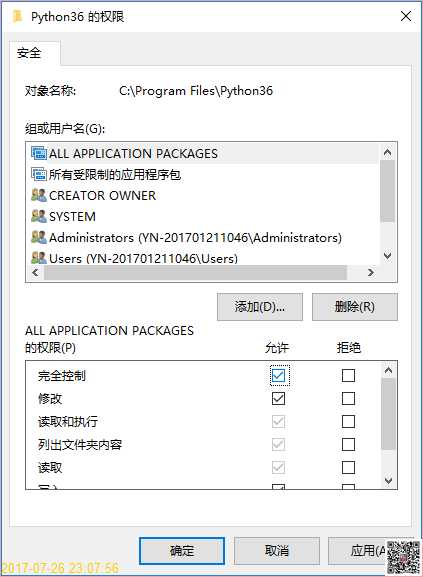The height and width of the screenshot is (577, 423).
Task: Pick the Users group icon
Action: 39,258
